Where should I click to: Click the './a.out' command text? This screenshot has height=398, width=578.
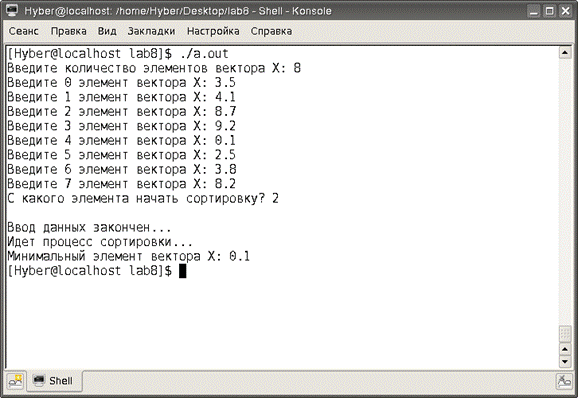coord(204,54)
